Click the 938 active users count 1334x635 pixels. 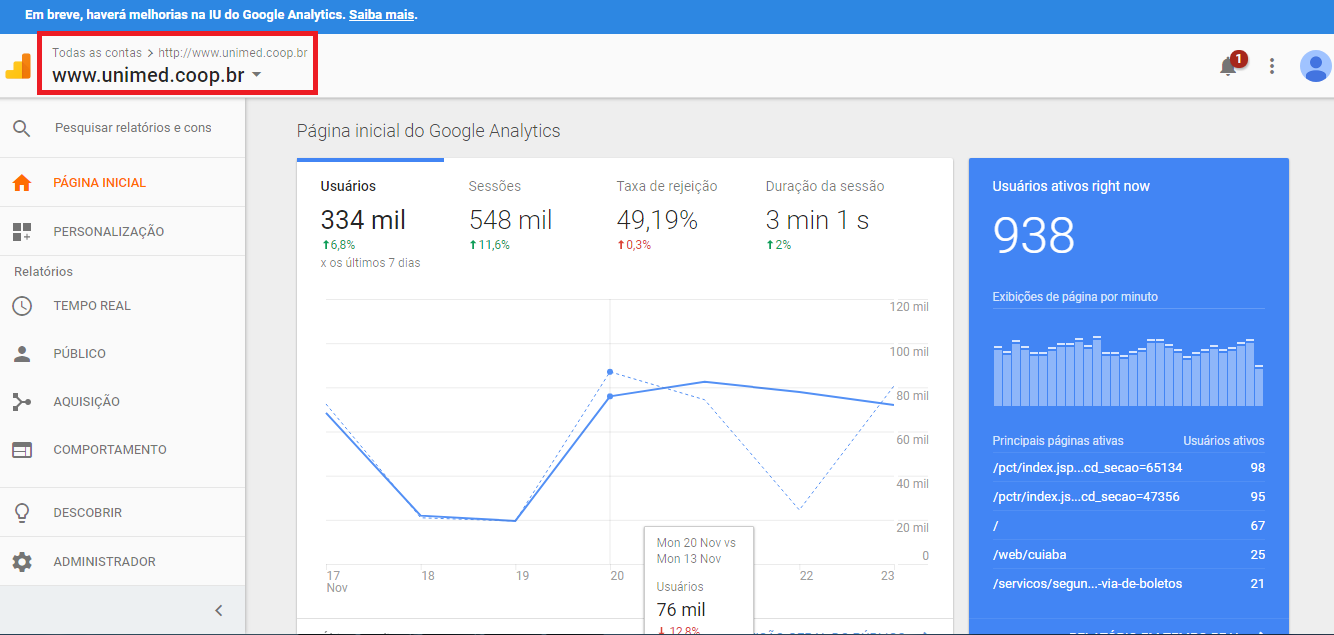click(1034, 237)
